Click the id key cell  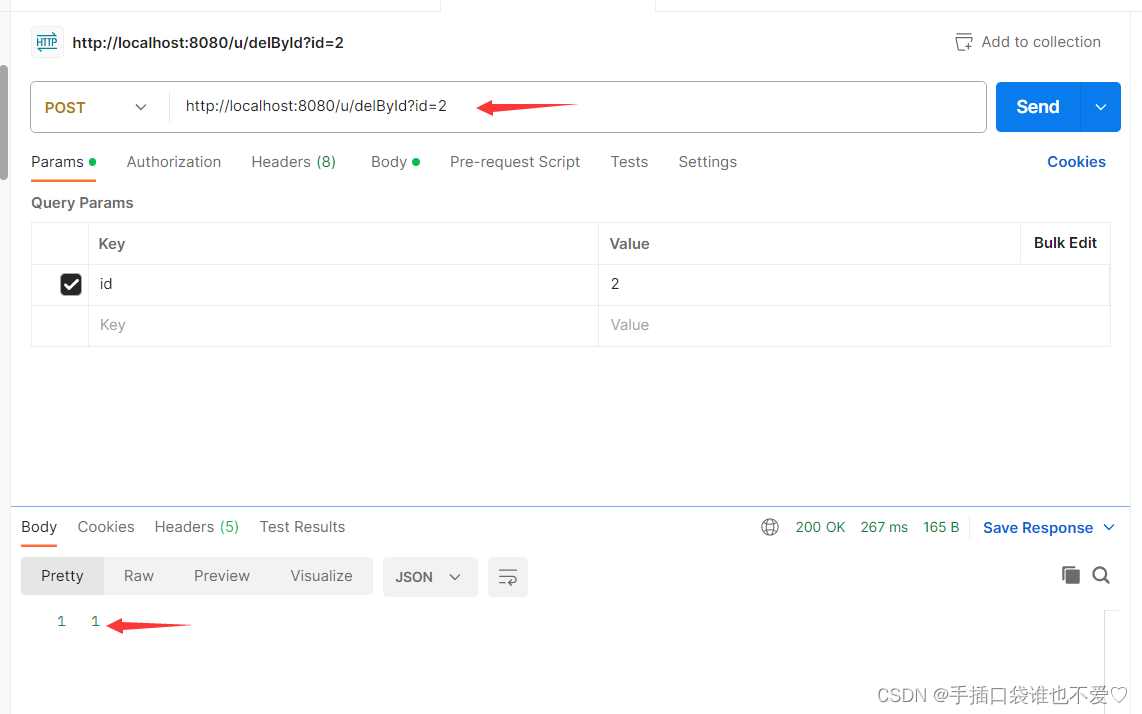[343, 284]
